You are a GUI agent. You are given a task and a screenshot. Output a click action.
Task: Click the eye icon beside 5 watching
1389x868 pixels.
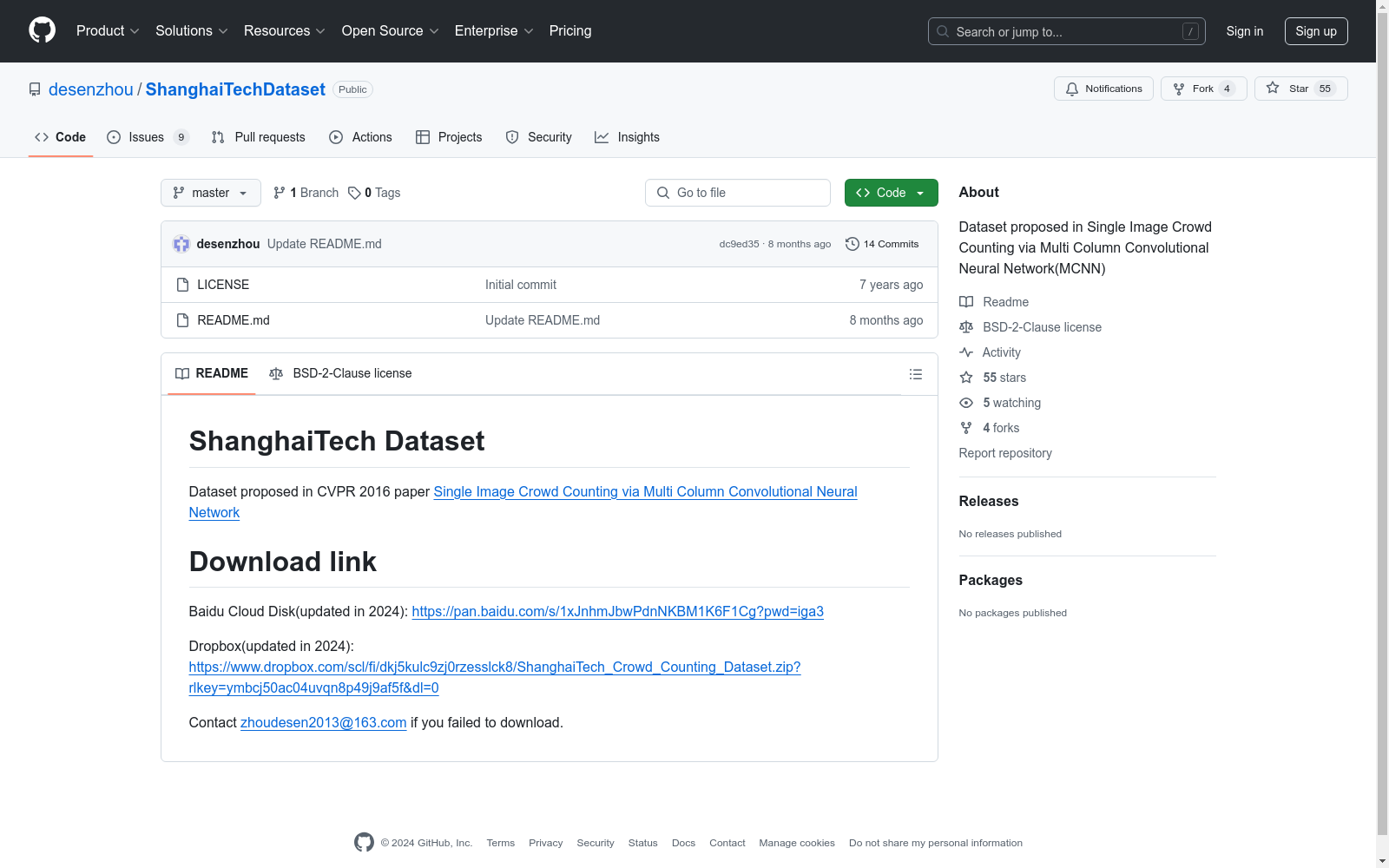click(966, 403)
